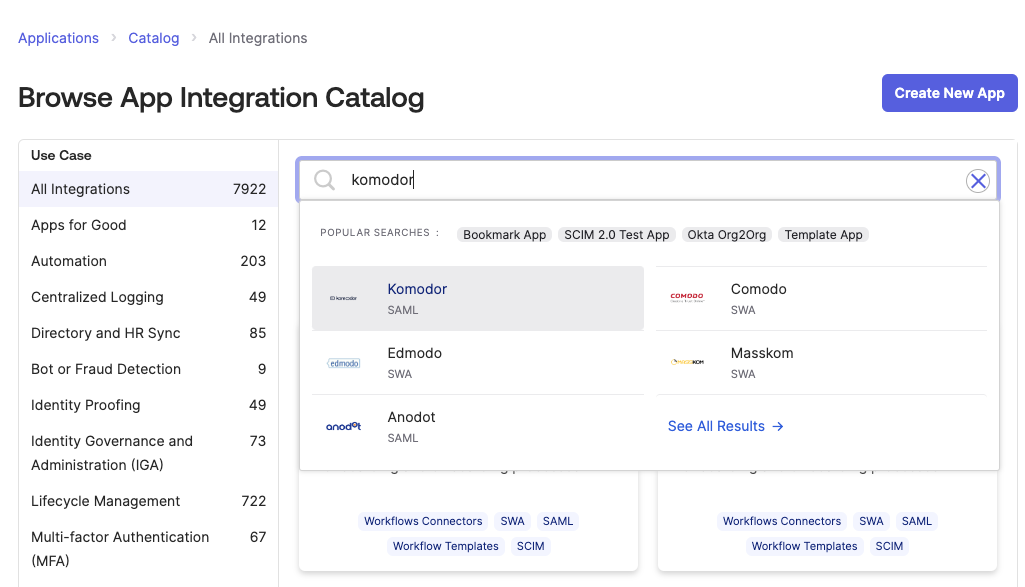Select Lifecycle Management use case
Viewport: 1025px width, 587px height.
pos(148,501)
